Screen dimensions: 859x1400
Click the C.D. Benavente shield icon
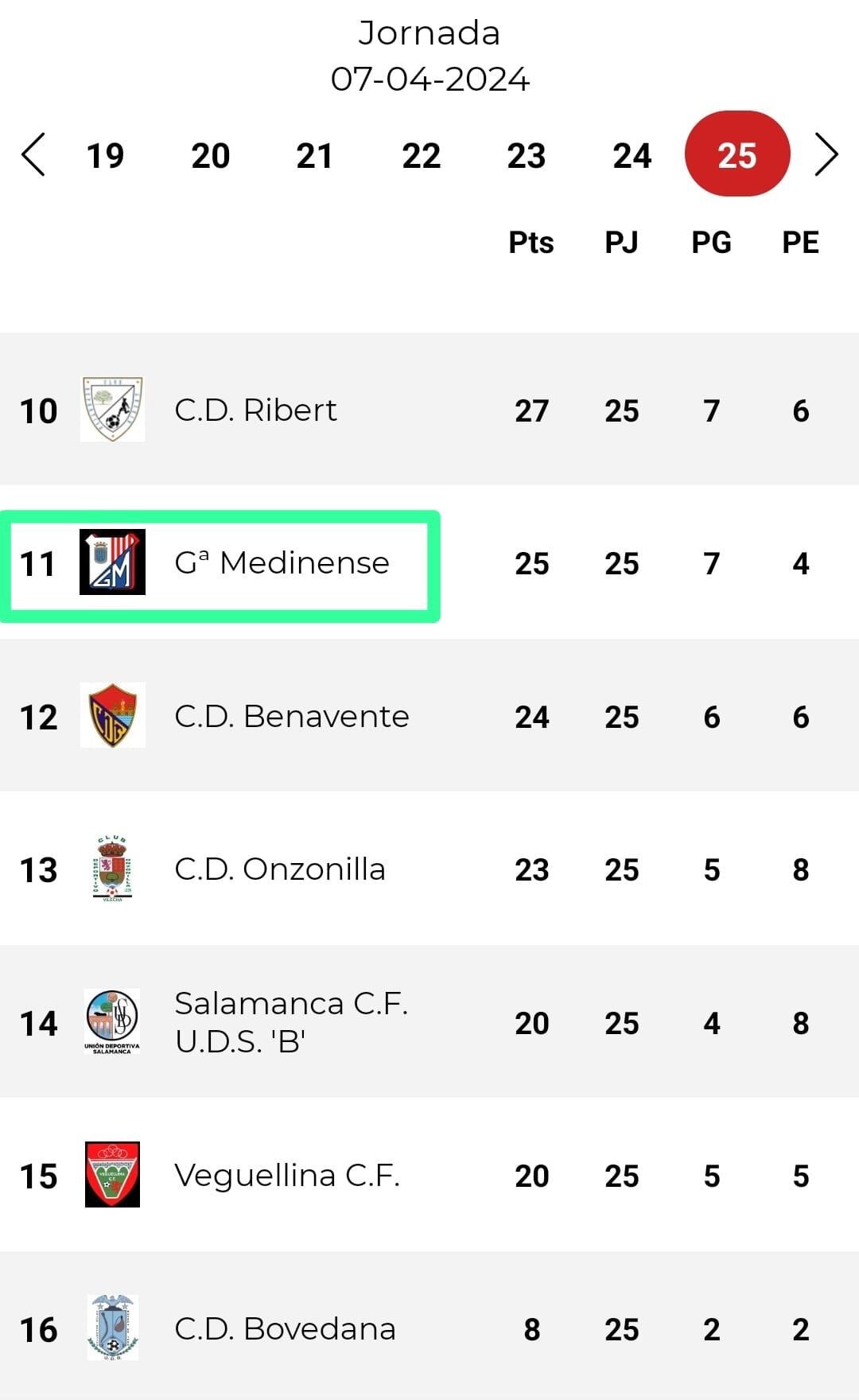[x=112, y=715]
